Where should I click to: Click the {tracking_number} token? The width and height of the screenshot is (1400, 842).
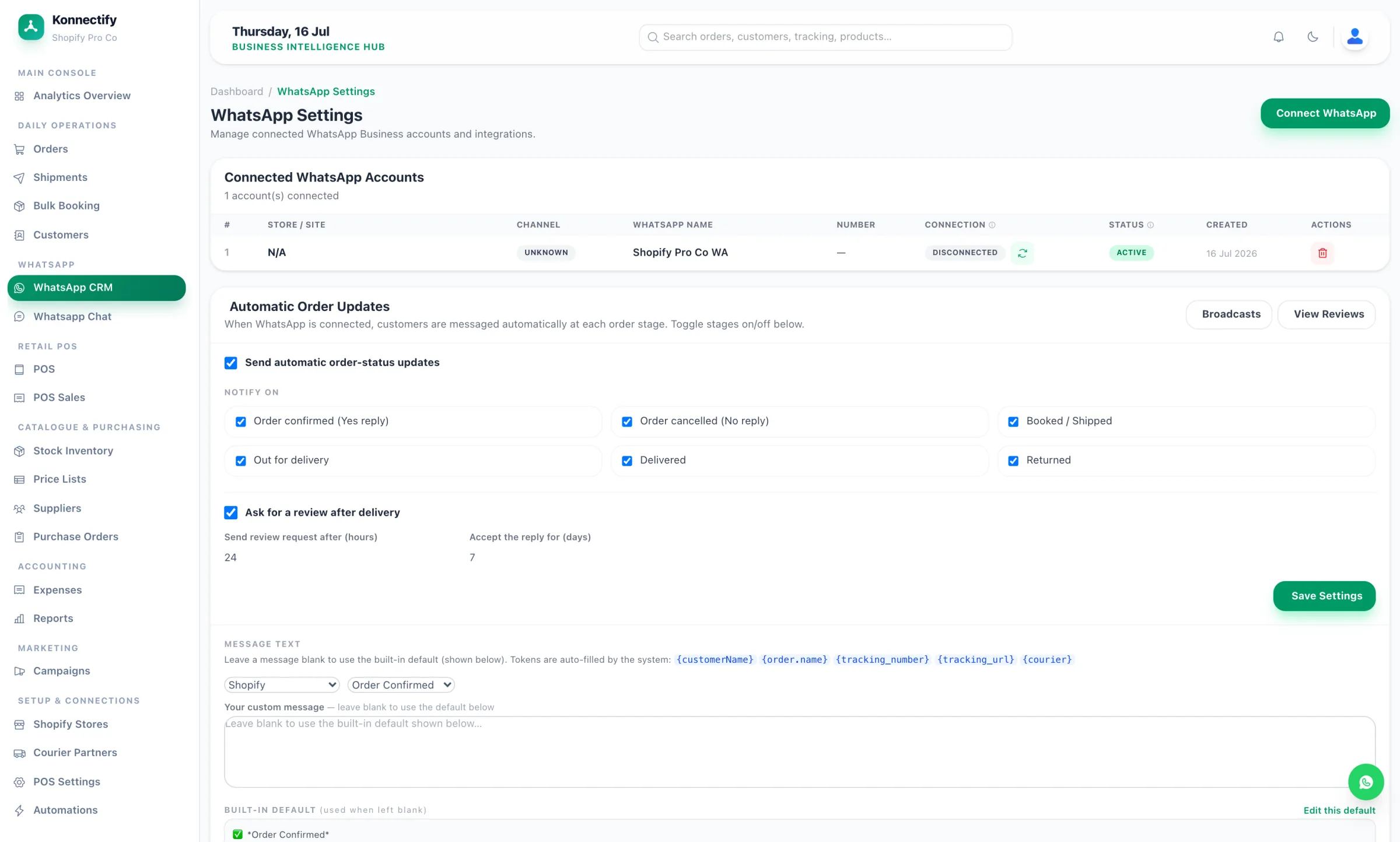pyautogui.click(x=883, y=660)
